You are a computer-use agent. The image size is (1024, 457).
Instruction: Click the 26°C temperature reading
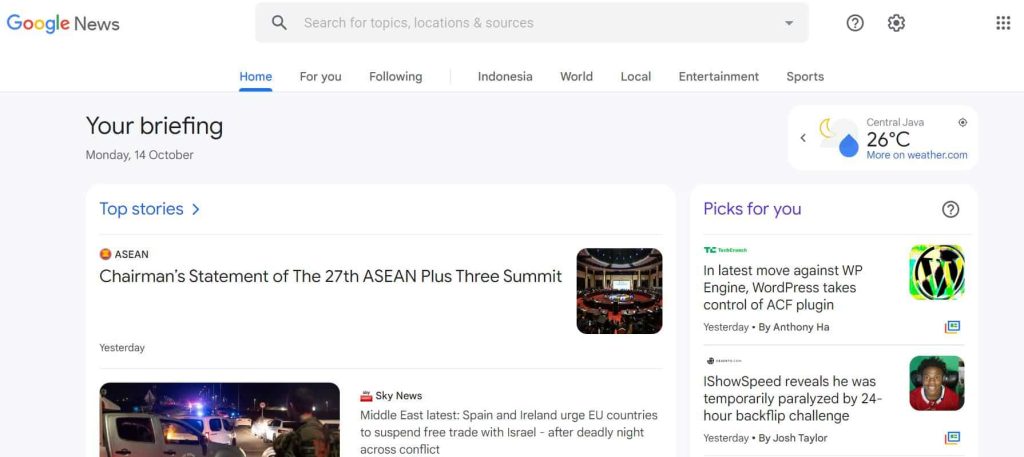888,139
